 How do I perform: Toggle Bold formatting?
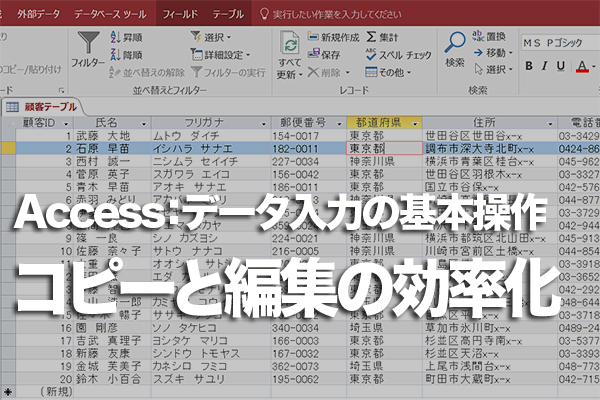[x=529, y=66]
